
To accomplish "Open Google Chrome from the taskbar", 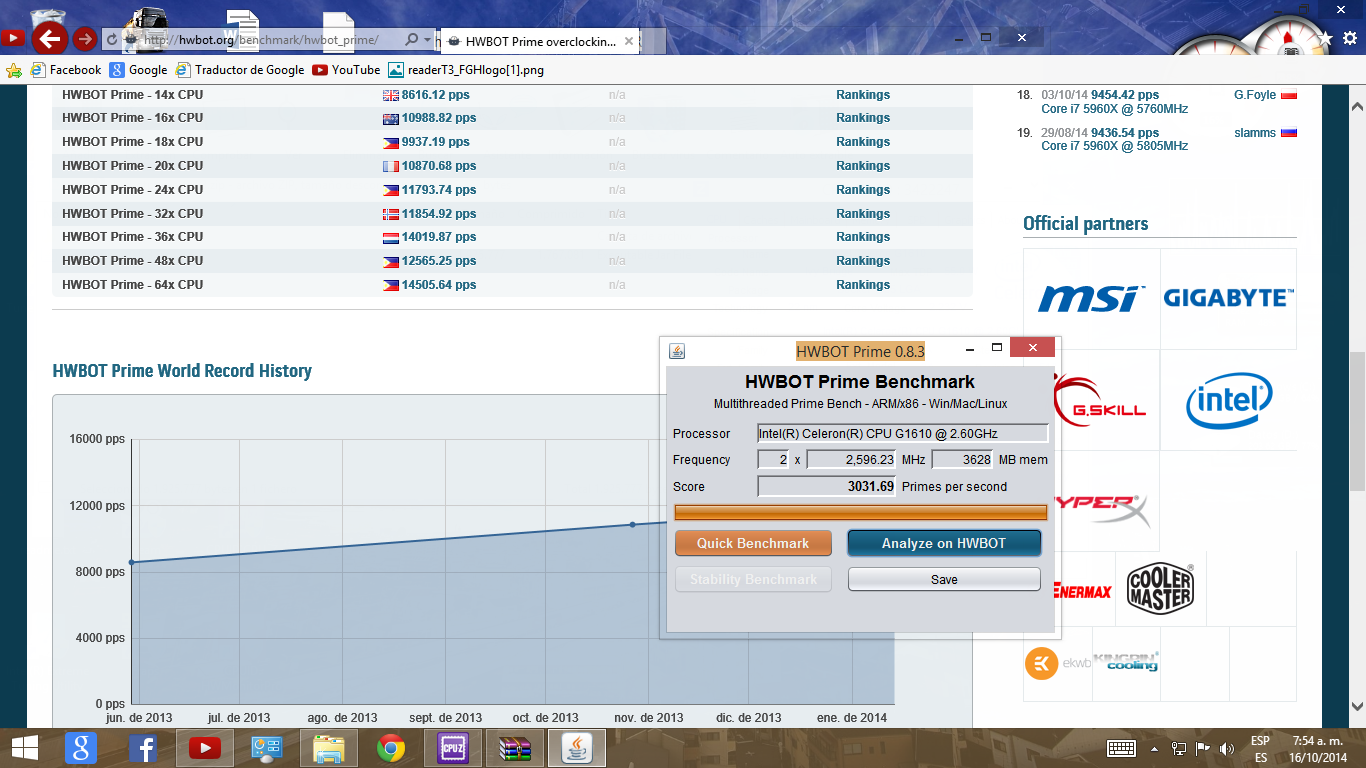I will click(x=391, y=748).
